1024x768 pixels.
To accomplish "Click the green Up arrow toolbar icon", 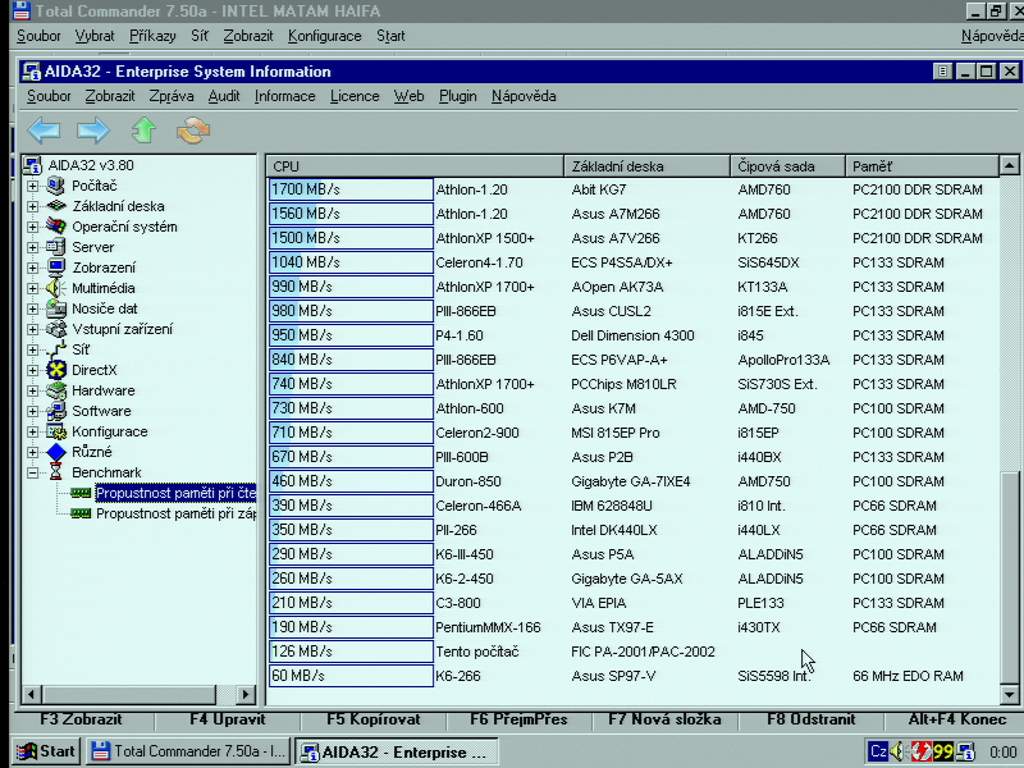I will [x=144, y=130].
